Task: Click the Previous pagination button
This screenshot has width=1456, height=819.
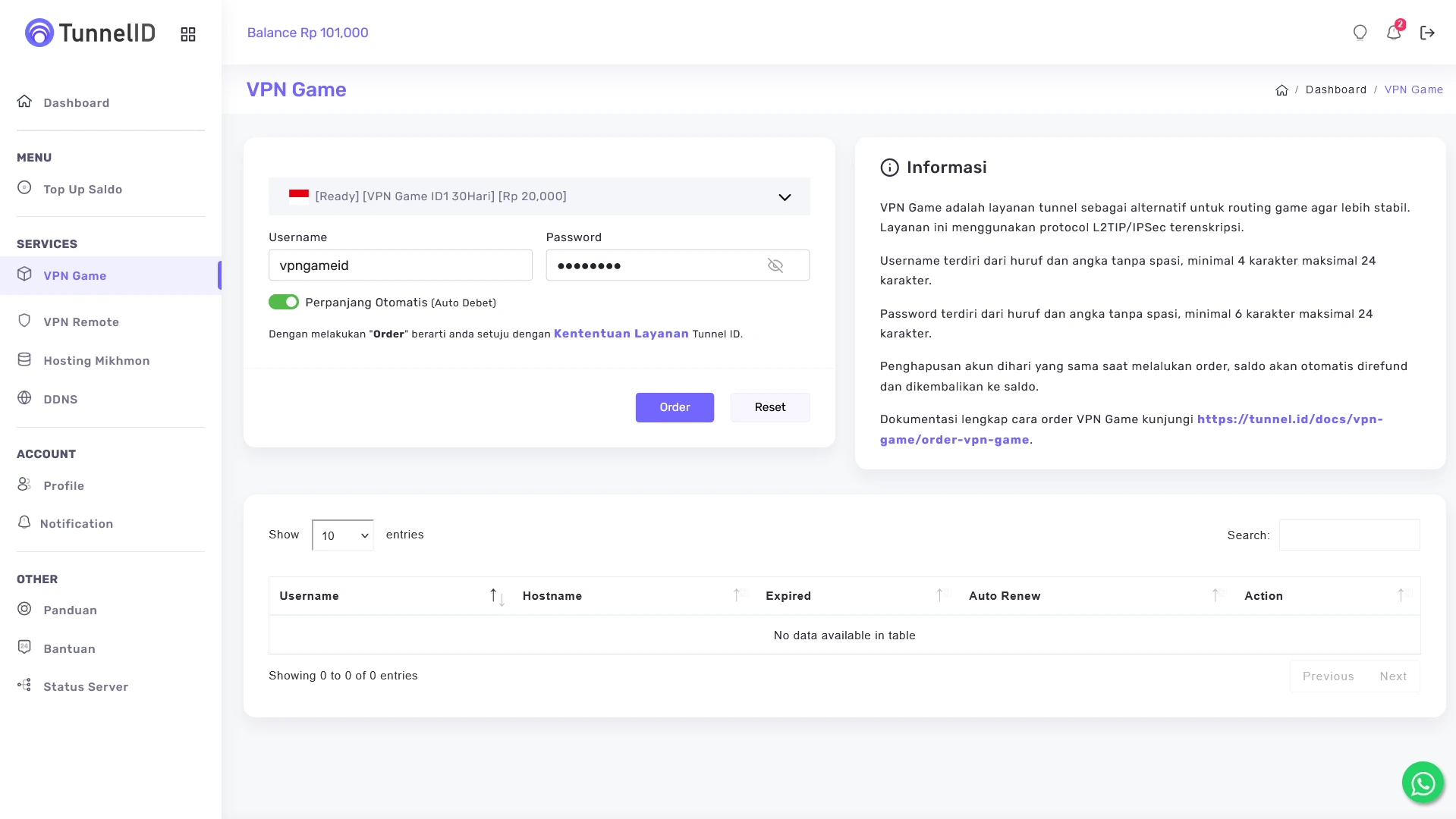Action: click(1328, 676)
